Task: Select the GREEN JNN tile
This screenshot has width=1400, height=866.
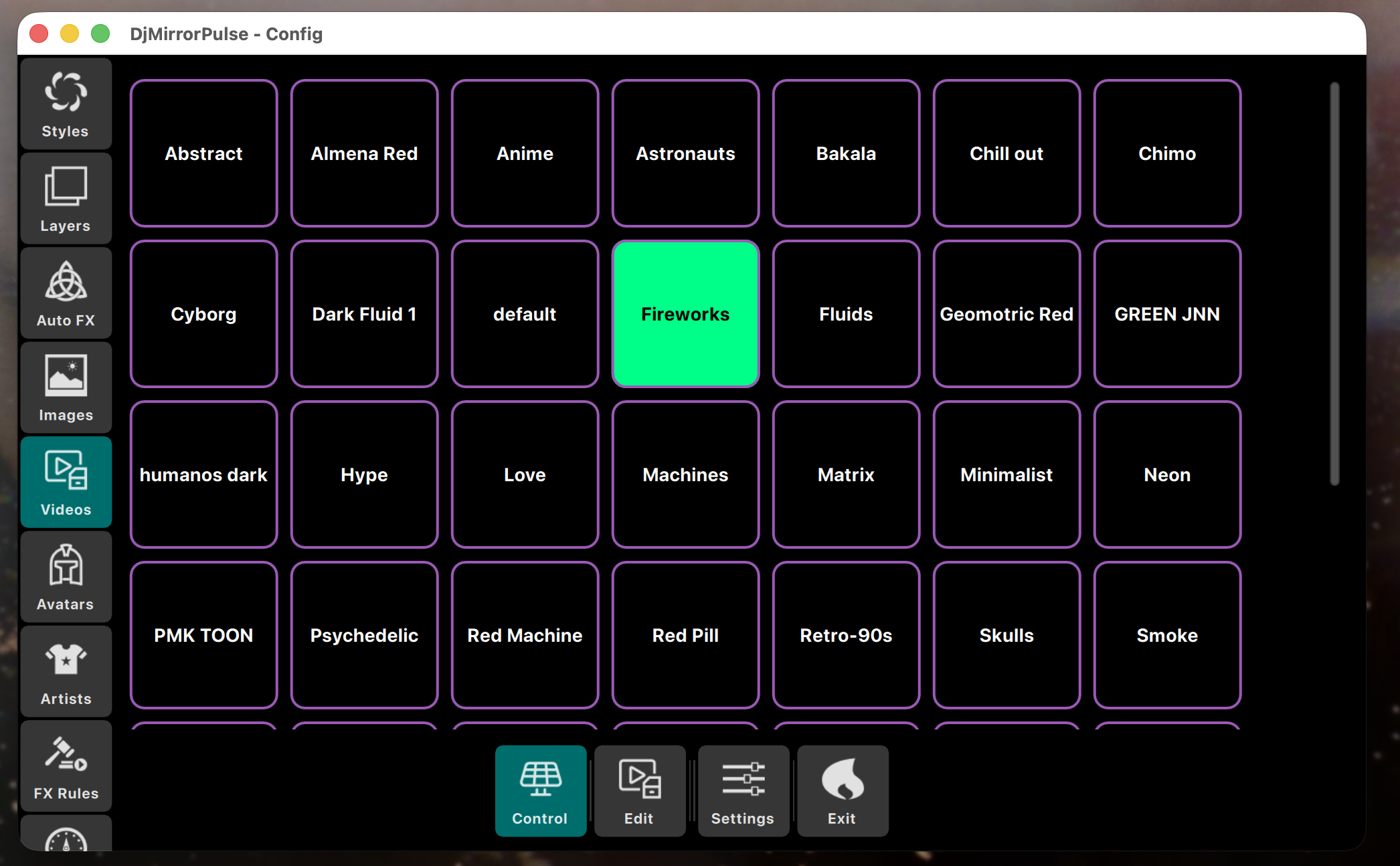Action: point(1168,314)
